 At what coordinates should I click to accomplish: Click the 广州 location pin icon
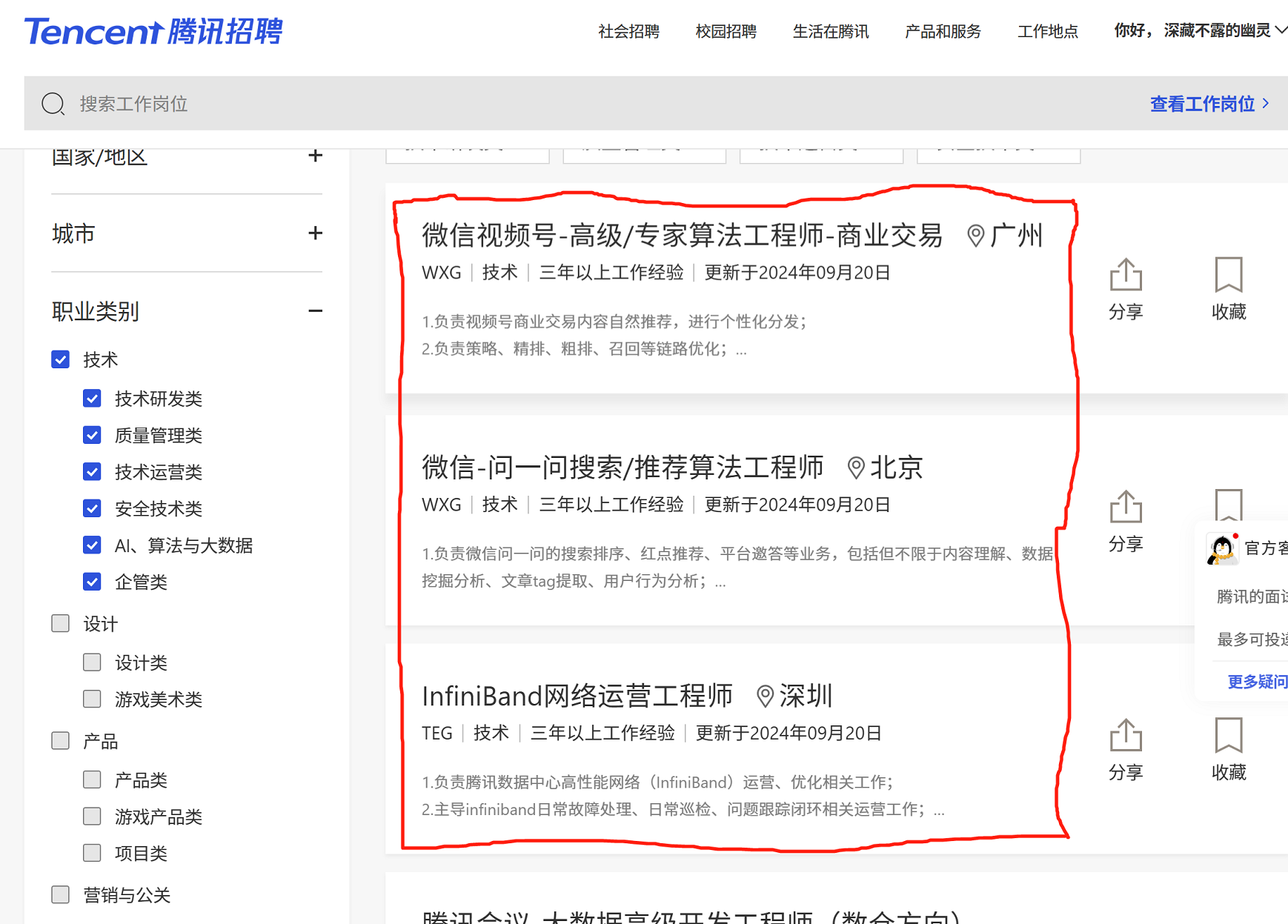pyautogui.click(x=976, y=236)
